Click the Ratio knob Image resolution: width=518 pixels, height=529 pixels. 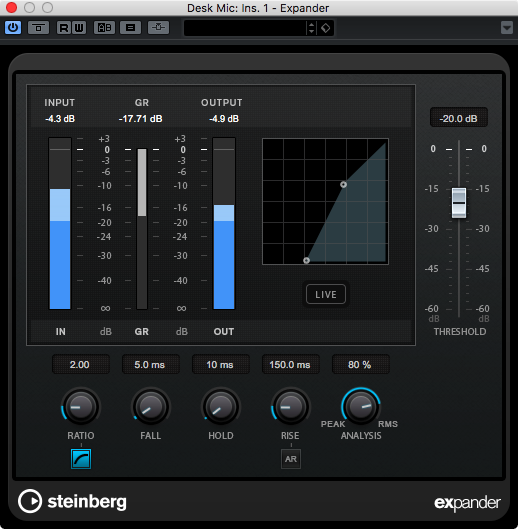tap(81, 407)
